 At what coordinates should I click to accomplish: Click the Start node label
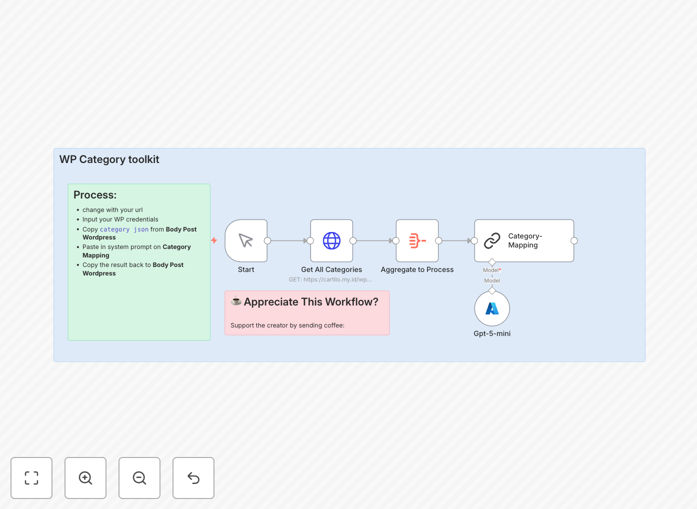(246, 269)
